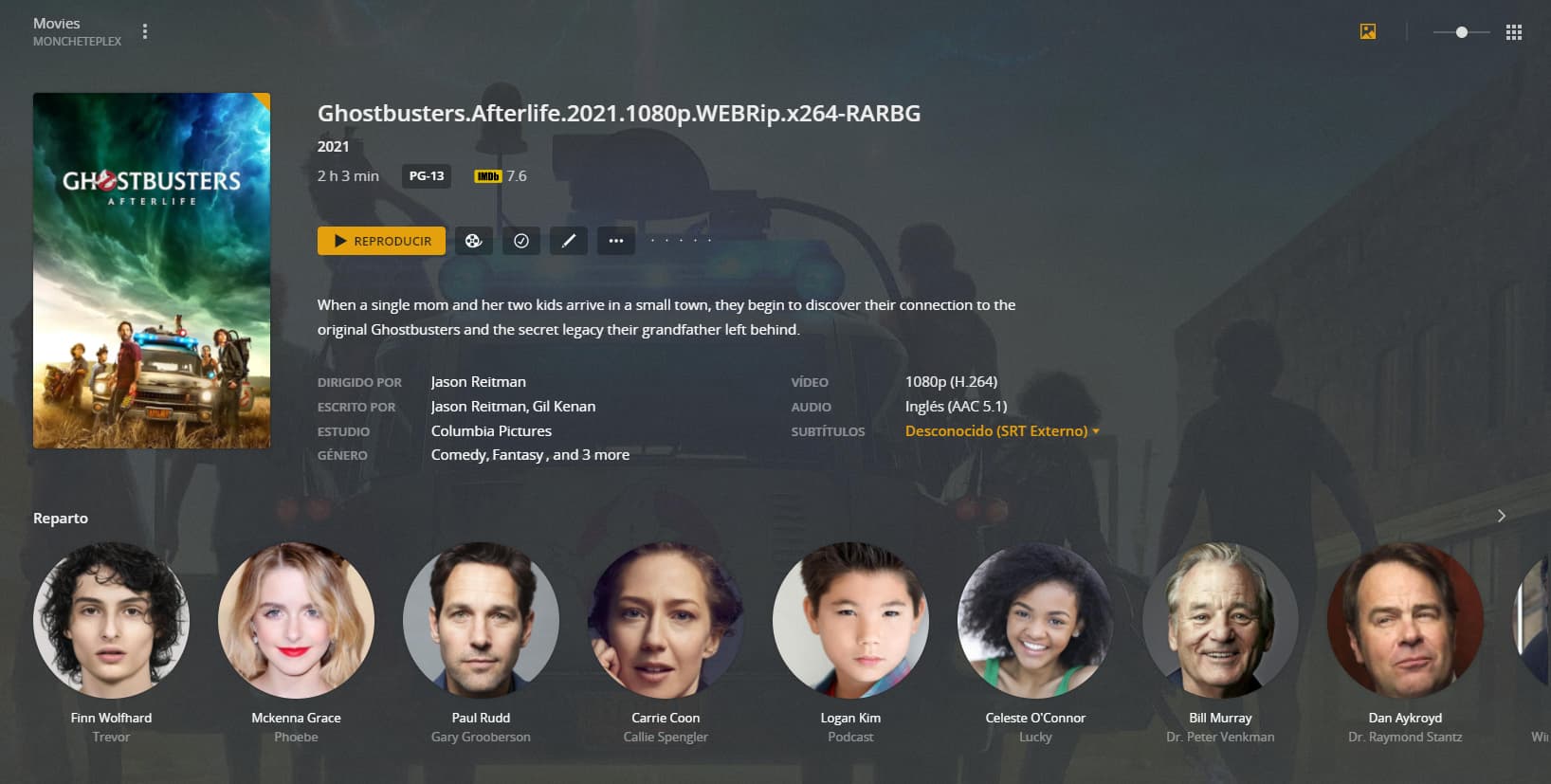Screen dimensions: 1551x784
Task: Click Dan Aykroyd's role Dr. Raymond Stantz
Action: click(x=1405, y=737)
